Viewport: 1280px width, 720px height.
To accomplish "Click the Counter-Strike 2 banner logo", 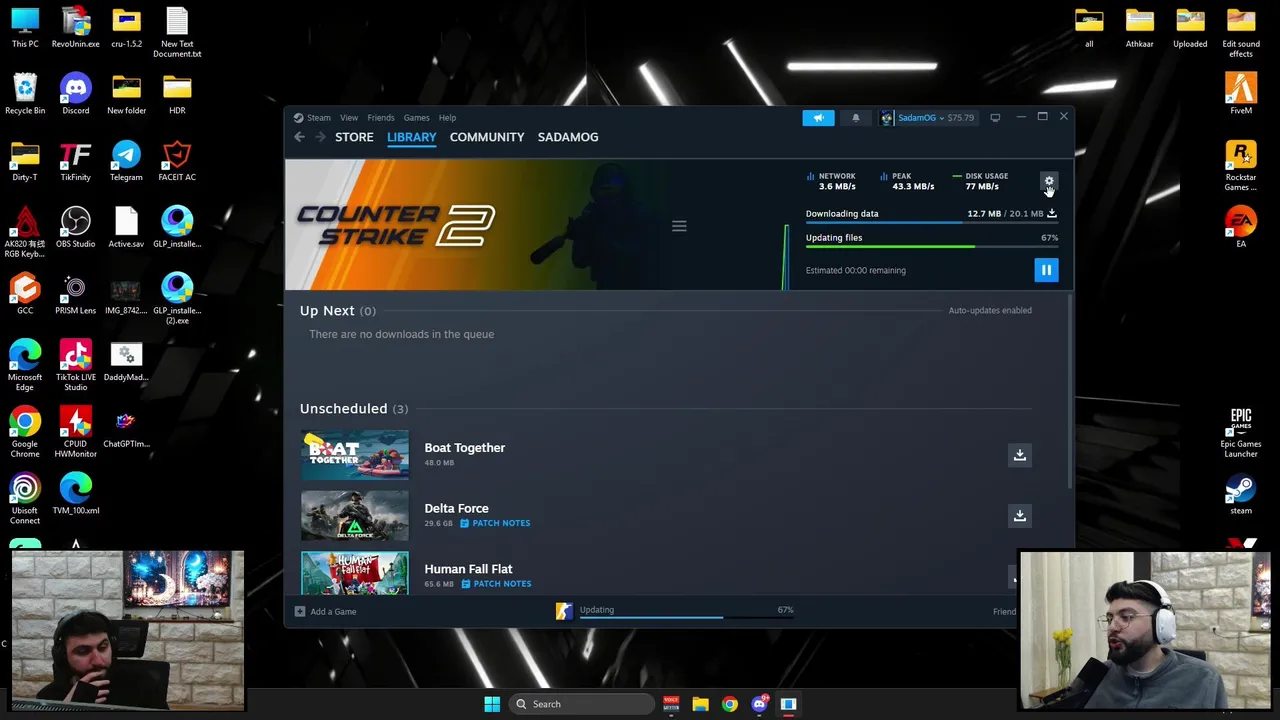I will click(x=396, y=225).
